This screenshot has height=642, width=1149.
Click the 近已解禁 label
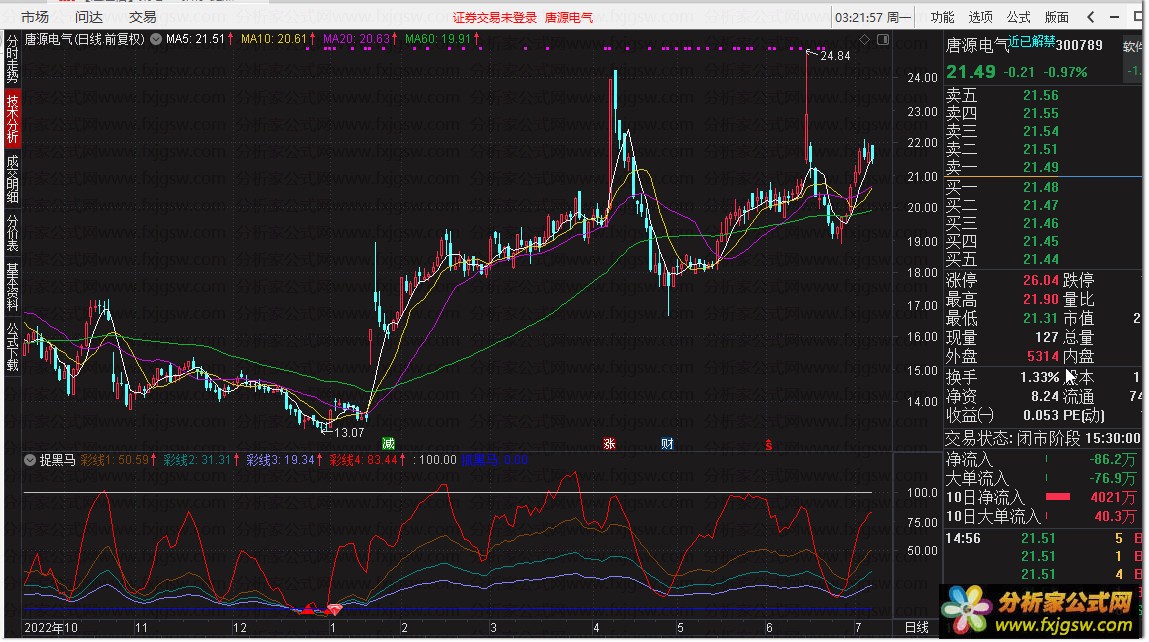pos(1032,42)
